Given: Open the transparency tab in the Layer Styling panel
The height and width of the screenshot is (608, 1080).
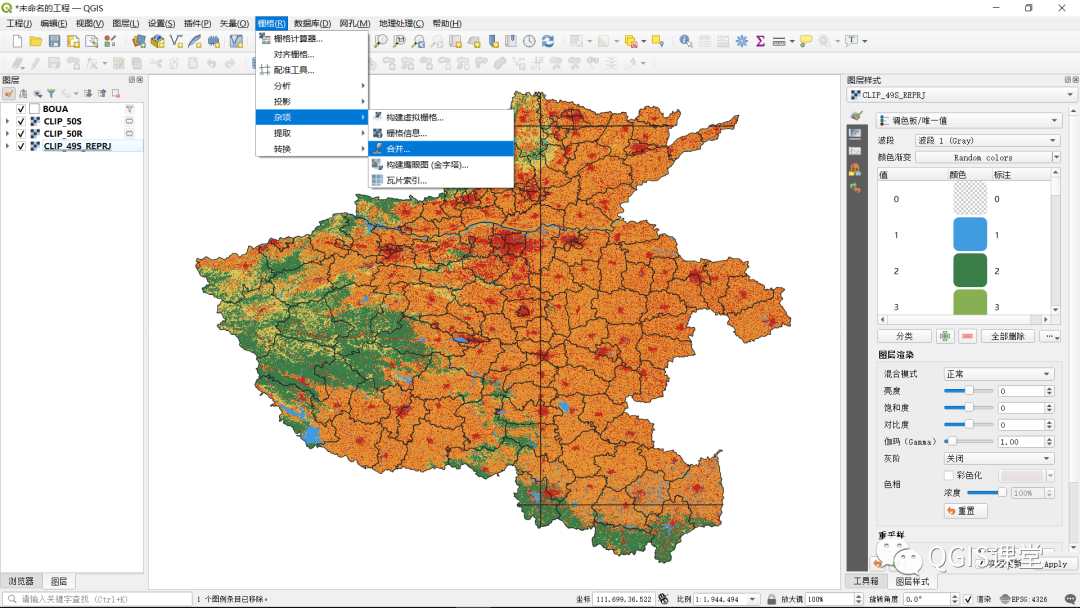Looking at the screenshot, I should click(855, 134).
